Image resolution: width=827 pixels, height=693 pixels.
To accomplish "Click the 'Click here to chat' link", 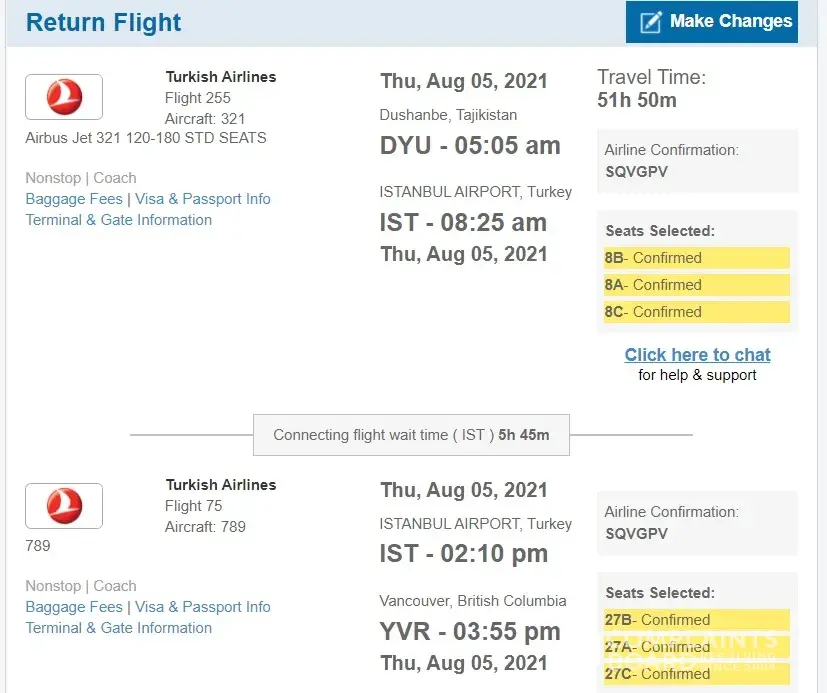I will 697,355.
